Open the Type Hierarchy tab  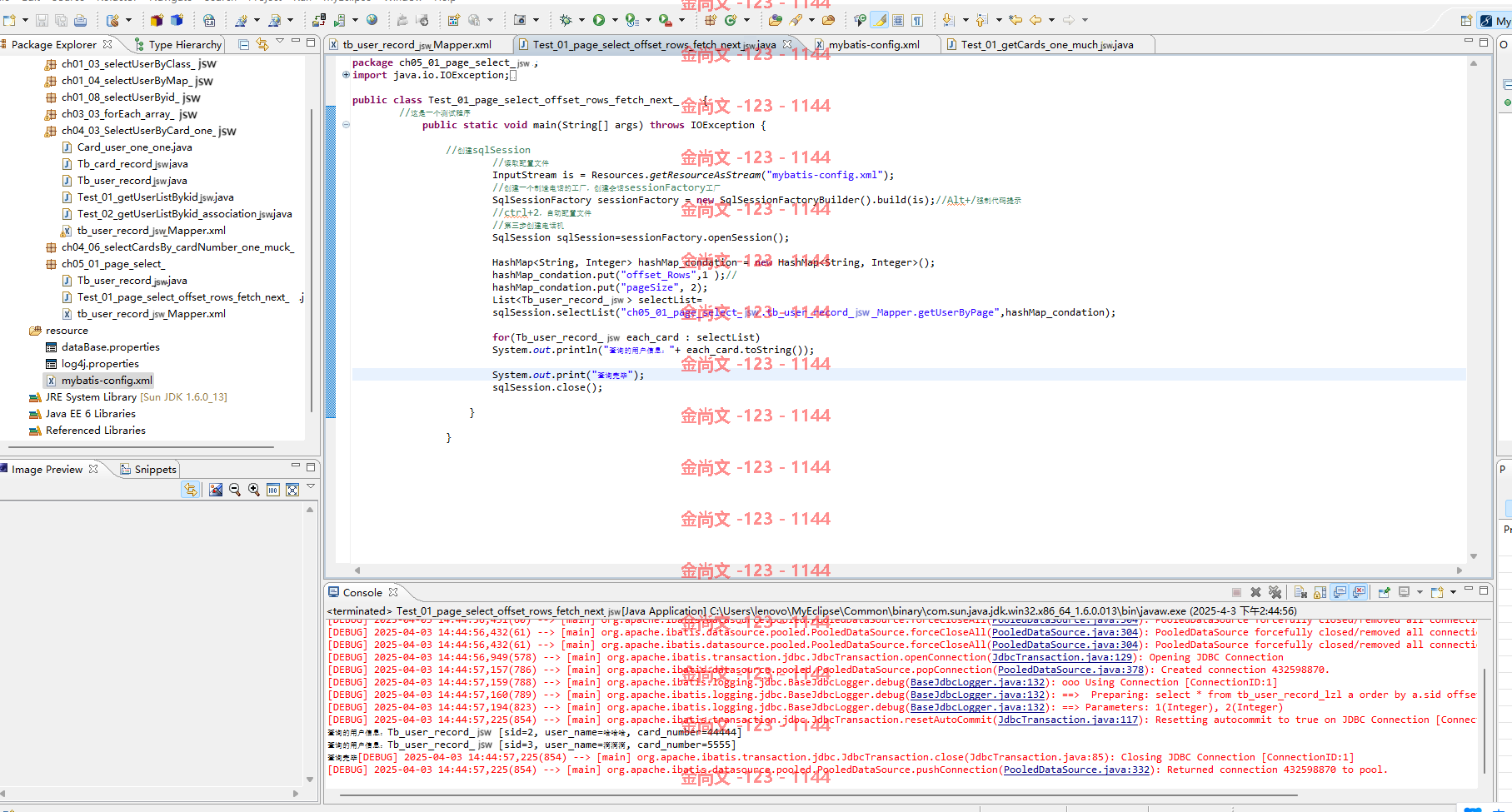177,45
